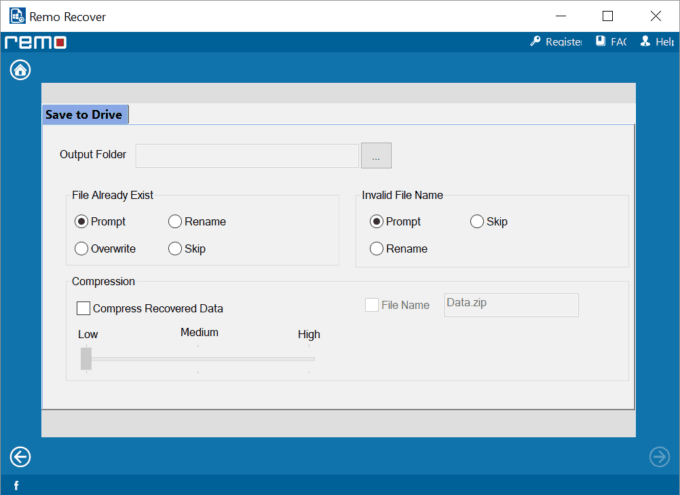Set compression slider to High mark
Viewport: 680px width, 495px height.
pos(309,359)
